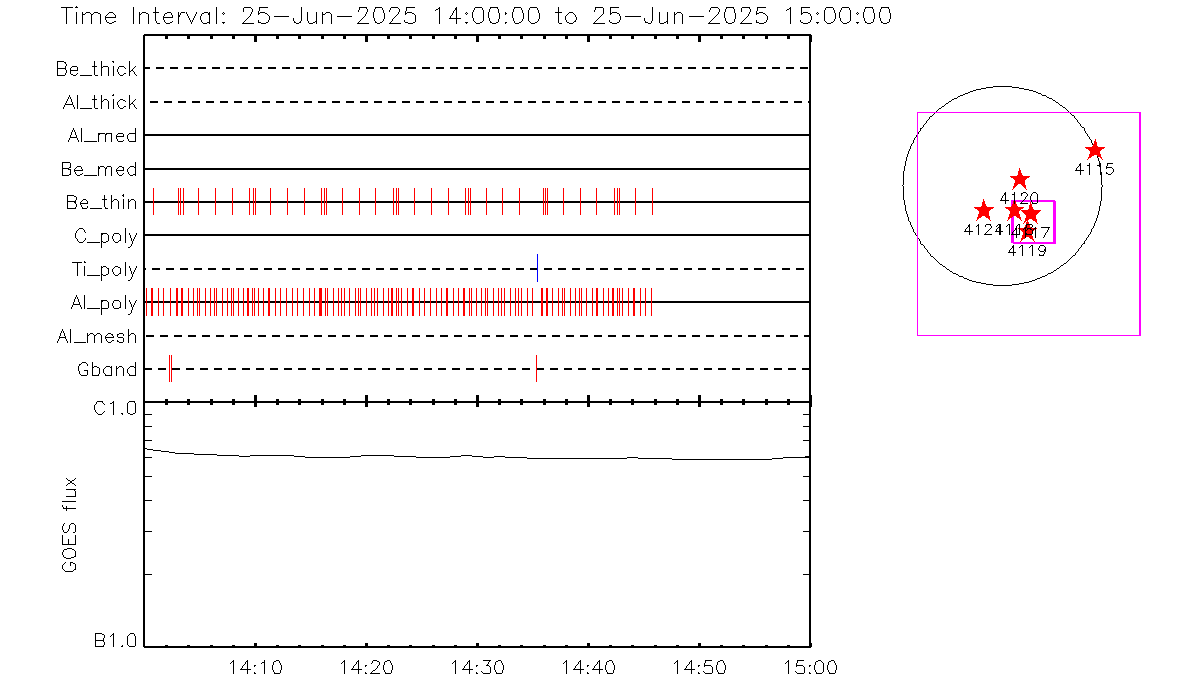Screen dimensions: 1200x700
Task: Click the Al_poly filter row label
Action: coord(103,303)
